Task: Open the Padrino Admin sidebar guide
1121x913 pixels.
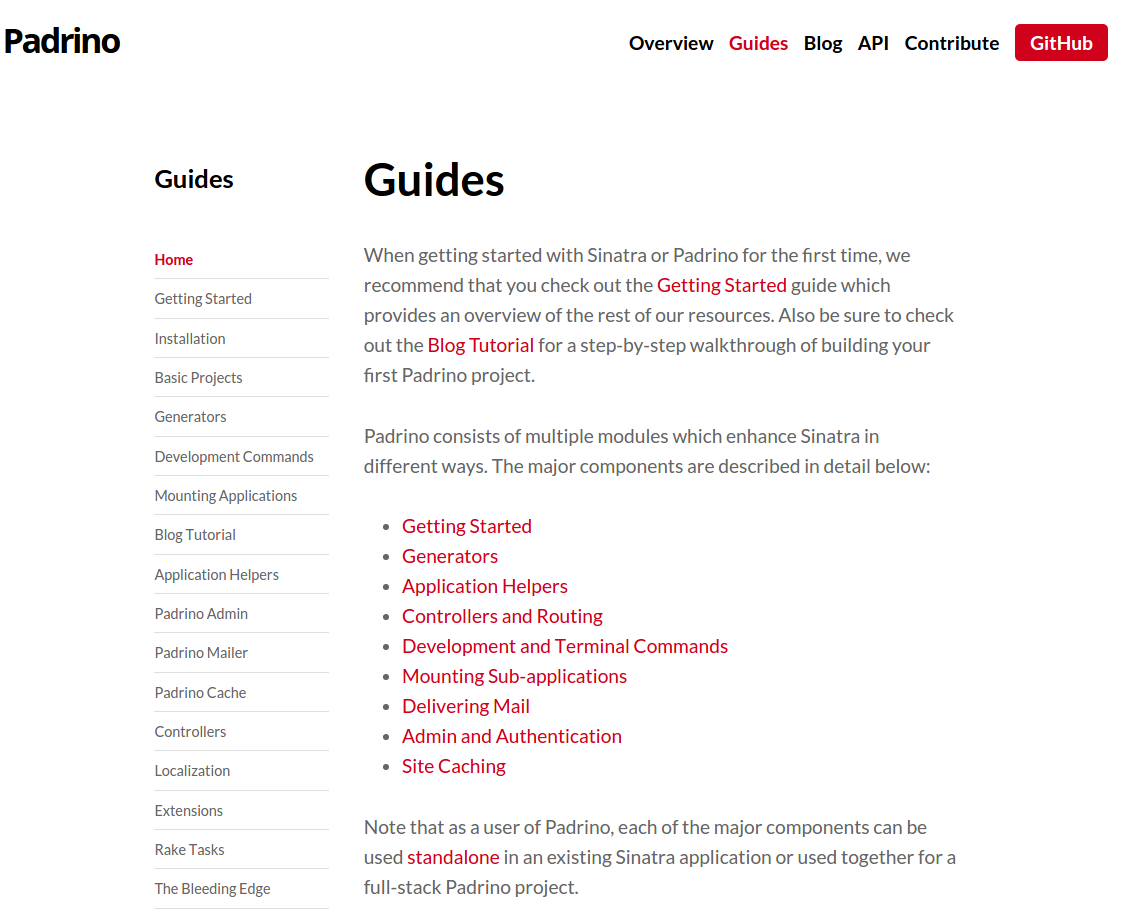Action: pyautogui.click(x=201, y=613)
